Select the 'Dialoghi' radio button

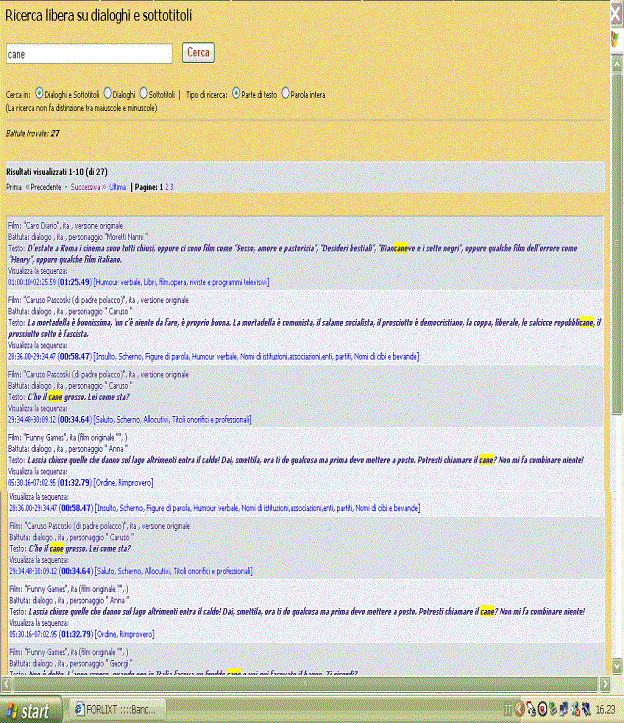[x=108, y=93]
